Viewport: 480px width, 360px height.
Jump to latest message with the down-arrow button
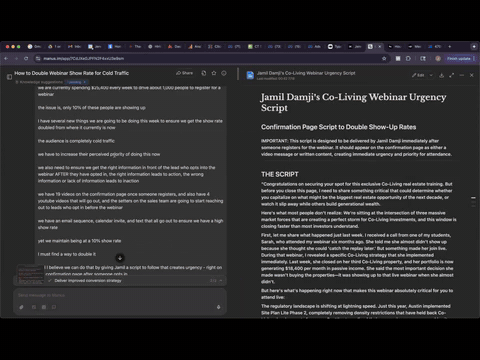pos(120,258)
